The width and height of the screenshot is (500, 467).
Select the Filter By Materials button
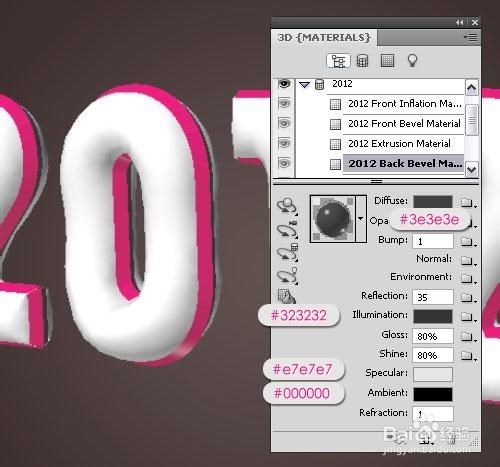click(x=387, y=61)
